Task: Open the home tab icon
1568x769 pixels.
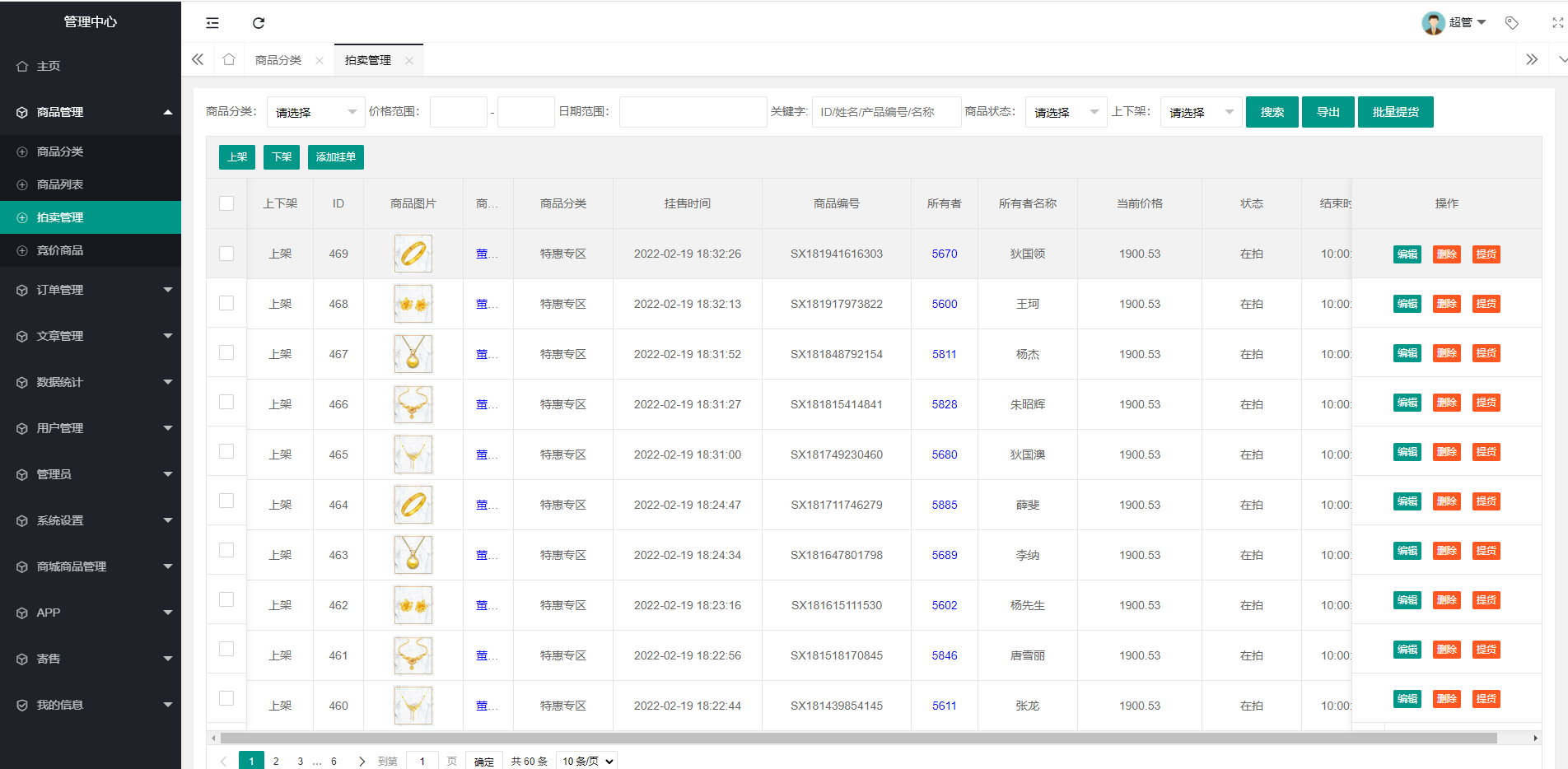Action: pos(229,59)
